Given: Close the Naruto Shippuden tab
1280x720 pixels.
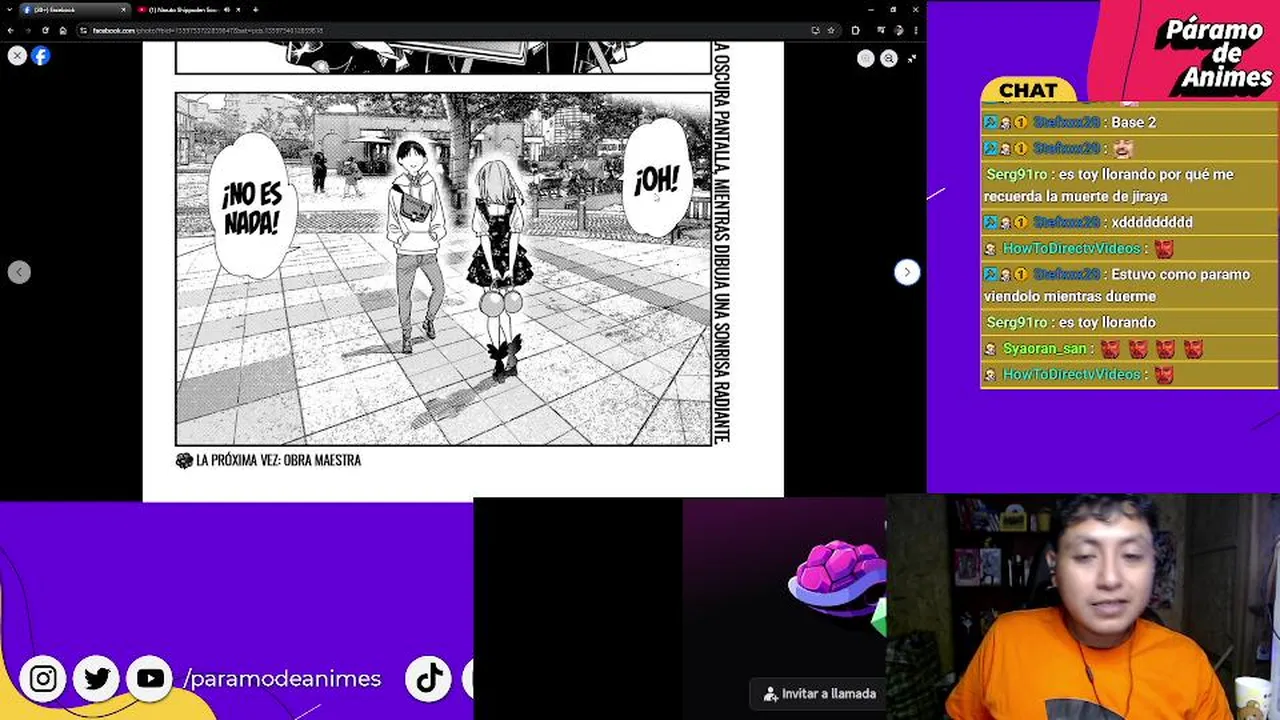Looking at the screenshot, I should (239, 10).
